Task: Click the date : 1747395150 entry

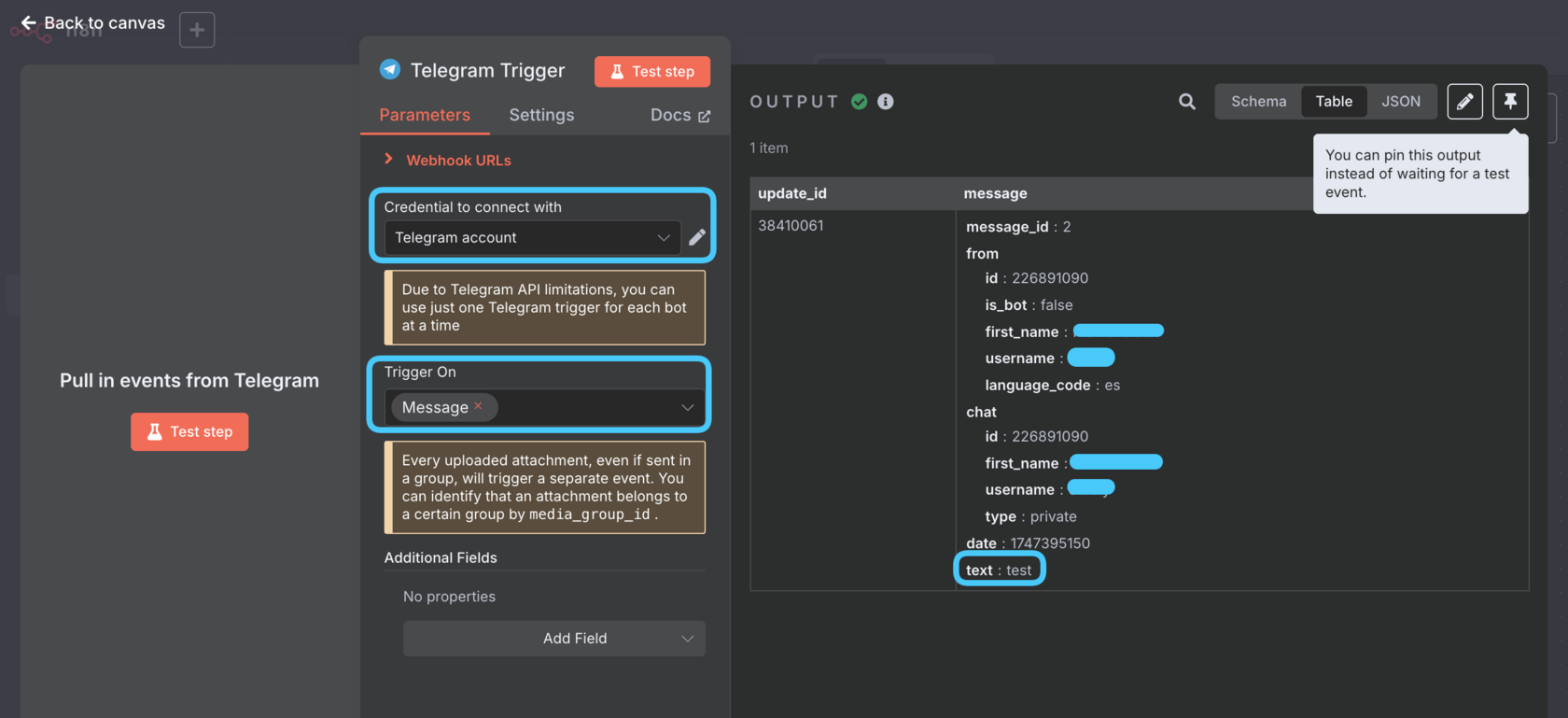Action: [x=1028, y=543]
